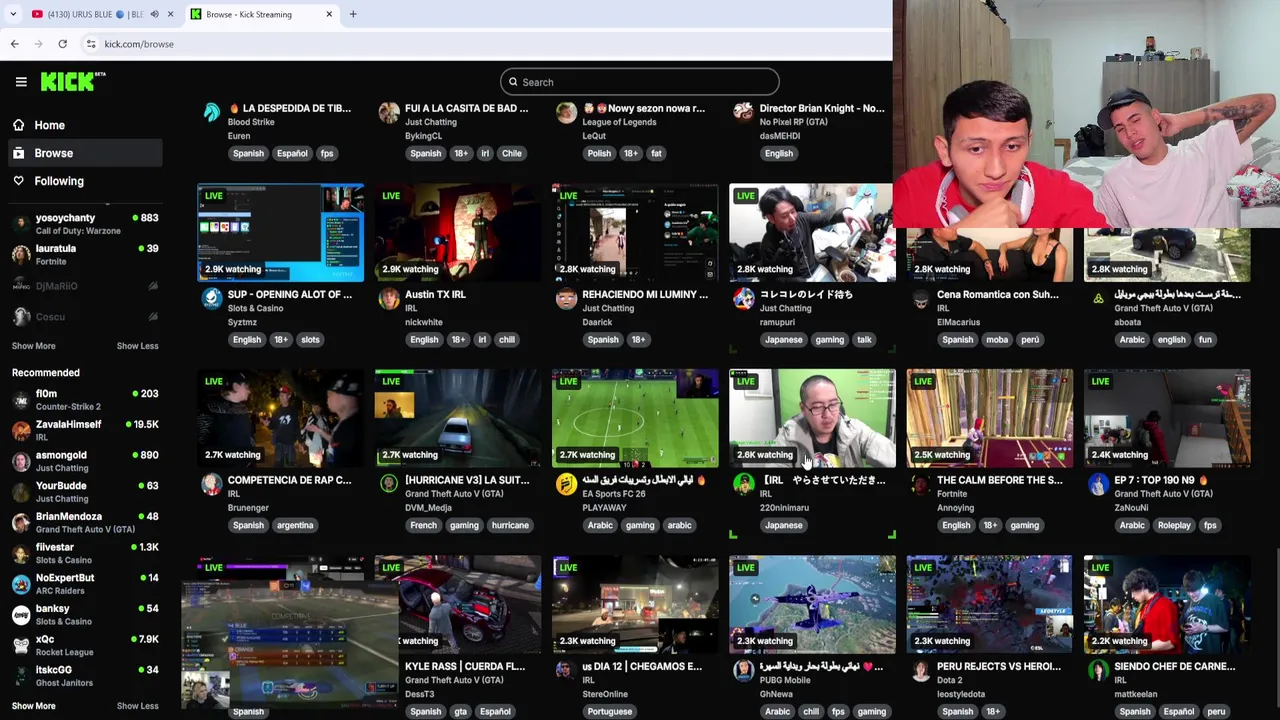Open SUP - OPENING ALOT OF stream thumbnail
1280x720 pixels.
point(281,231)
